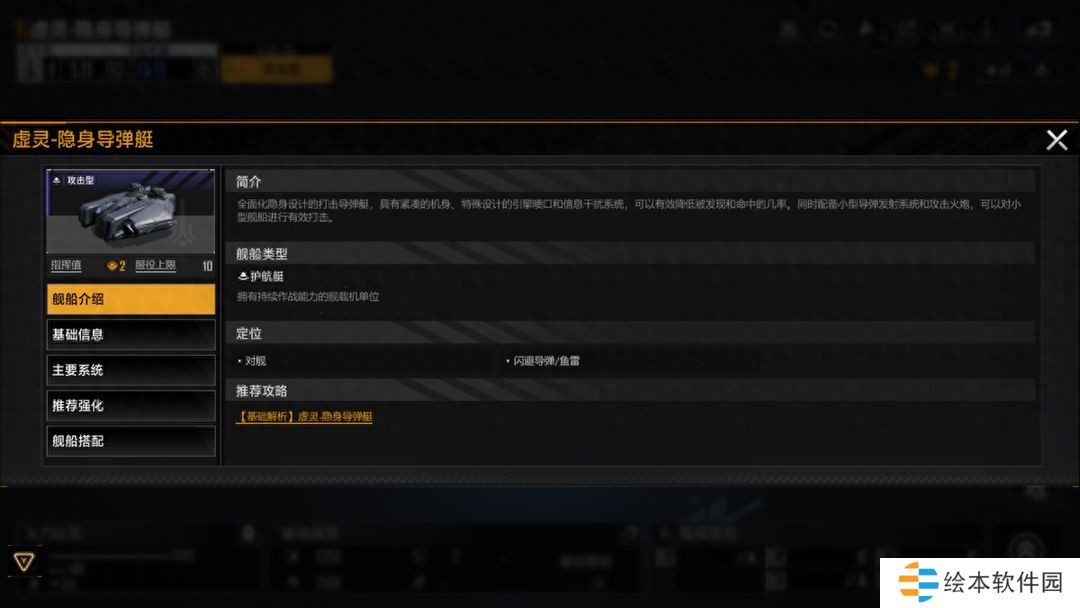Click the underlined 指挥值 label

(x=66, y=265)
